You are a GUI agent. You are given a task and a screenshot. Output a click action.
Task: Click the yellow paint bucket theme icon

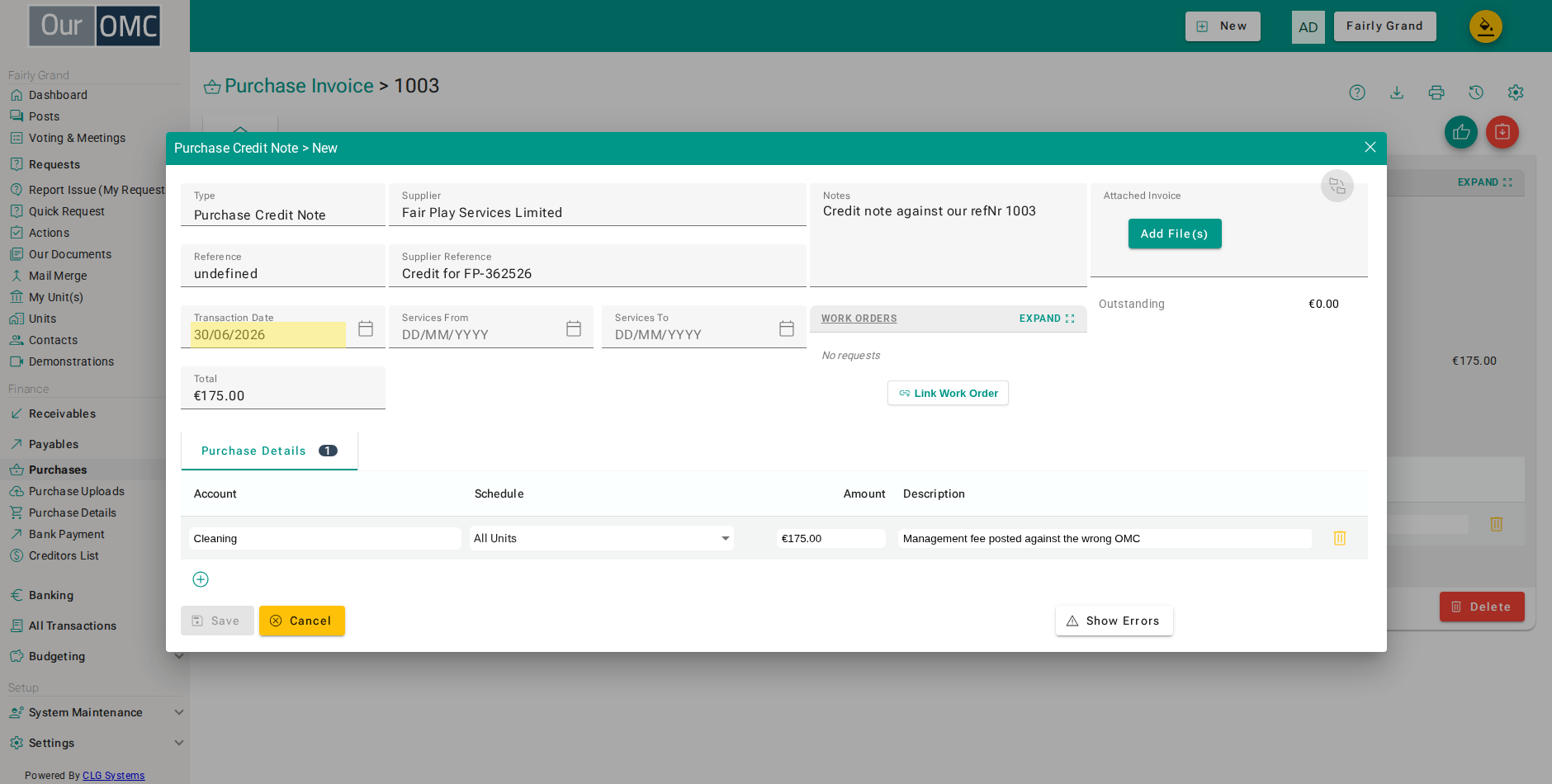click(1486, 26)
